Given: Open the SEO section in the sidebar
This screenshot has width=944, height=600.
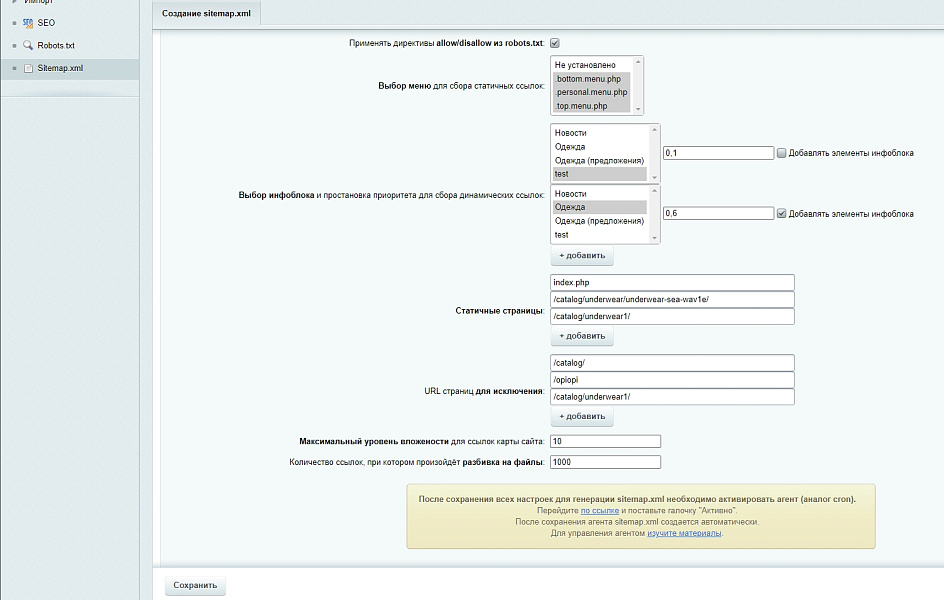Looking at the screenshot, I should [x=46, y=22].
